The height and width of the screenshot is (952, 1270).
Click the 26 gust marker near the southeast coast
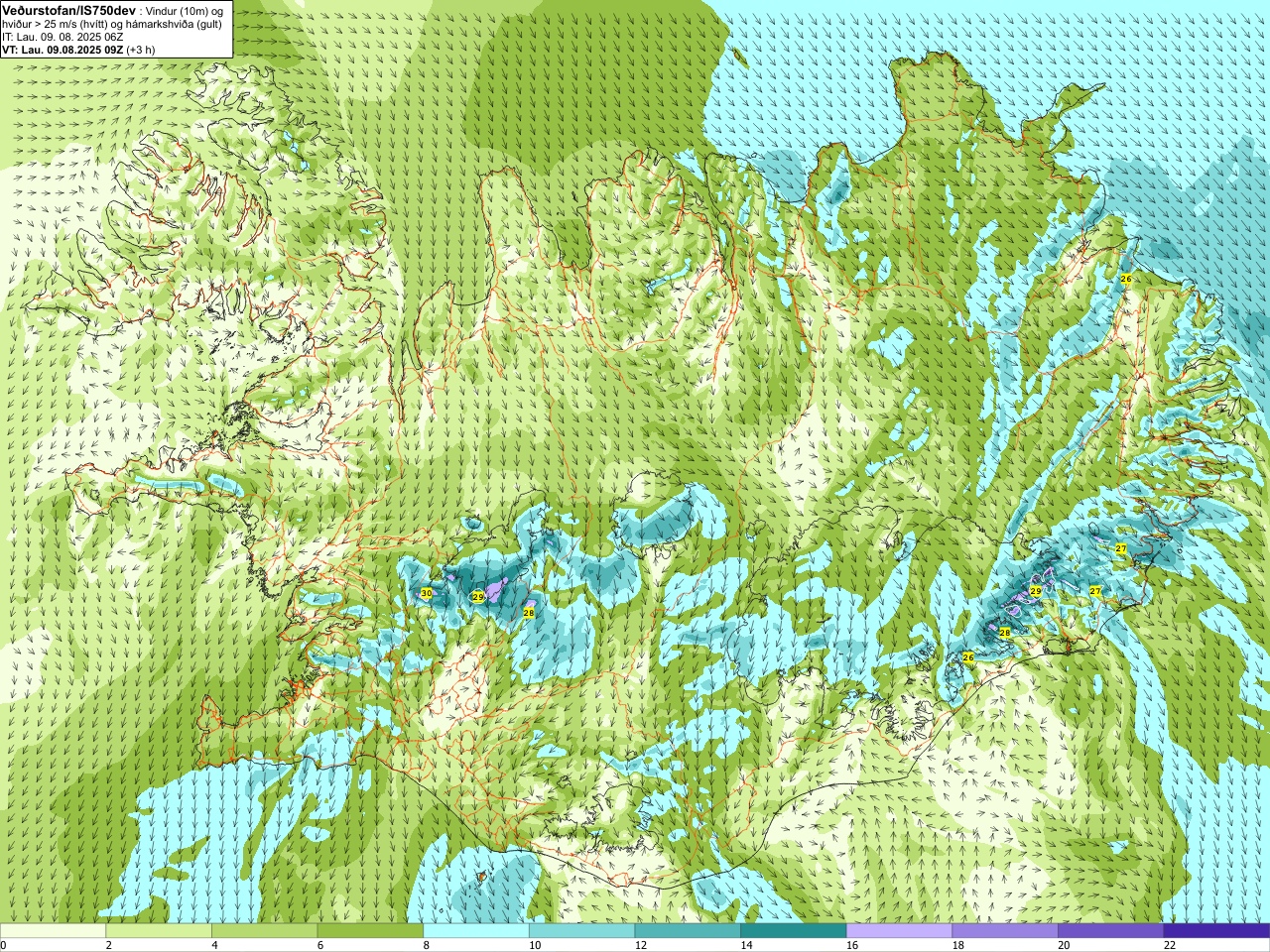click(x=968, y=657)
